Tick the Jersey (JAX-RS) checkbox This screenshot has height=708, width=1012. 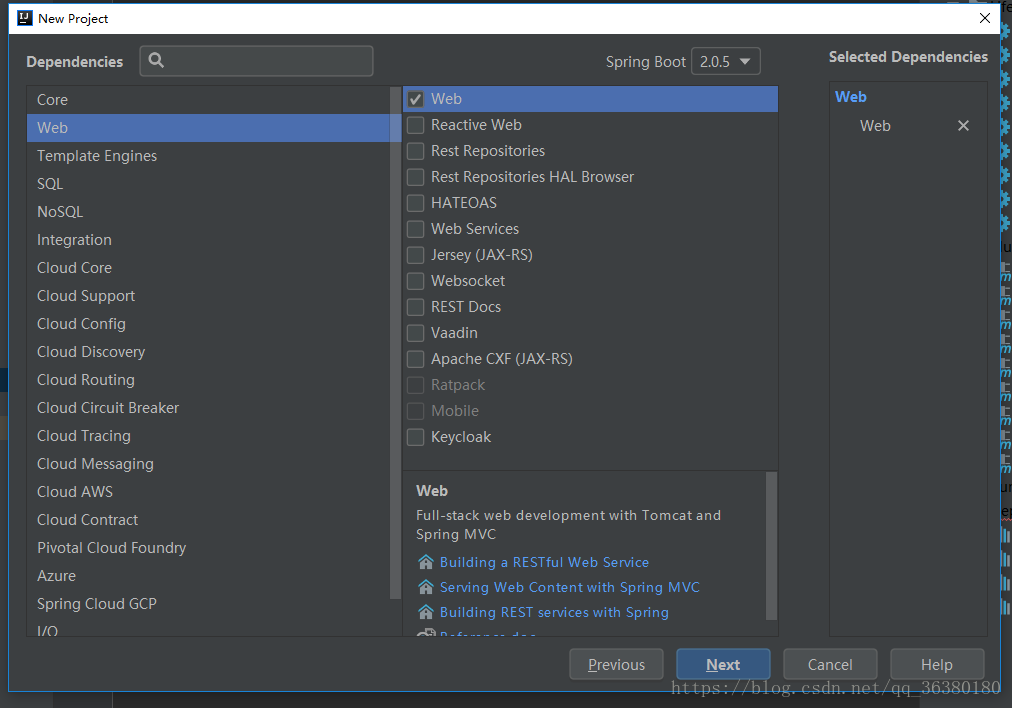(x=416, y=255)
